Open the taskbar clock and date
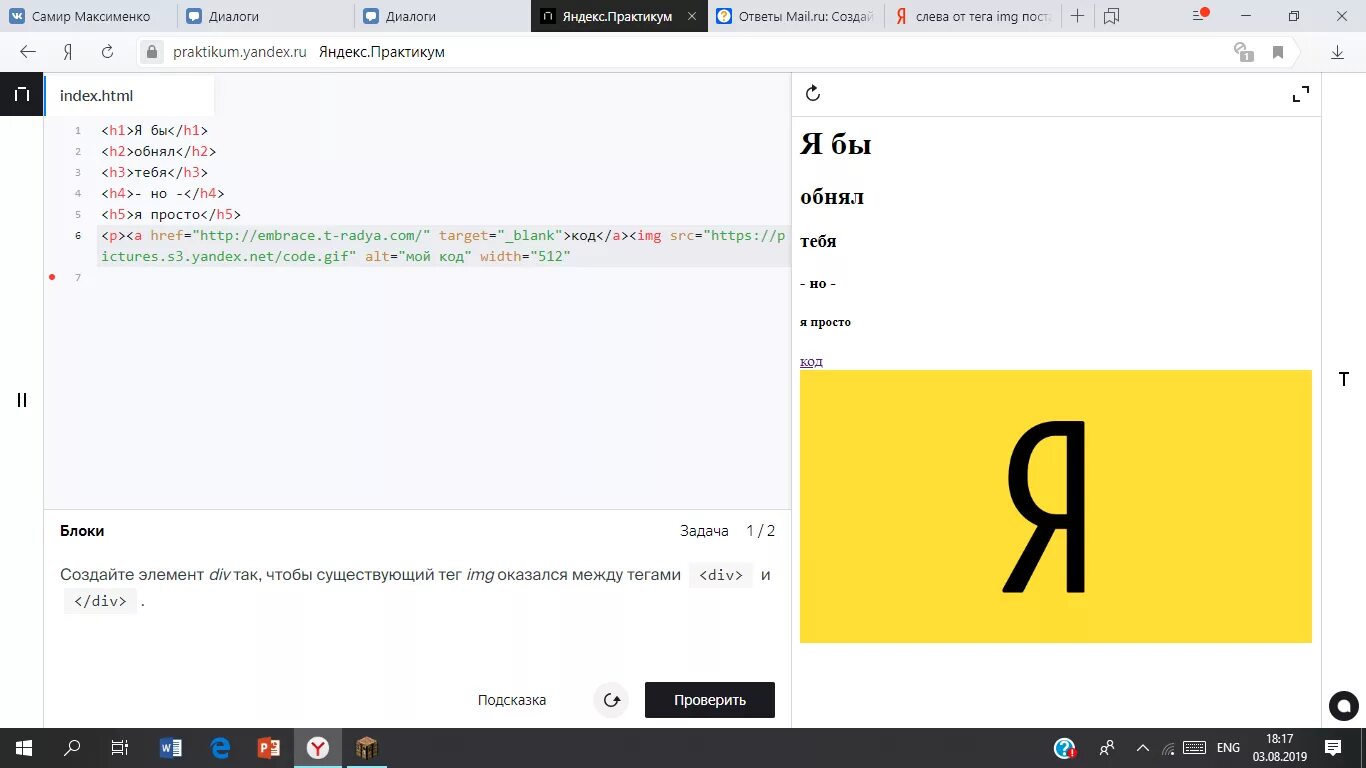 click(1280, 748)
